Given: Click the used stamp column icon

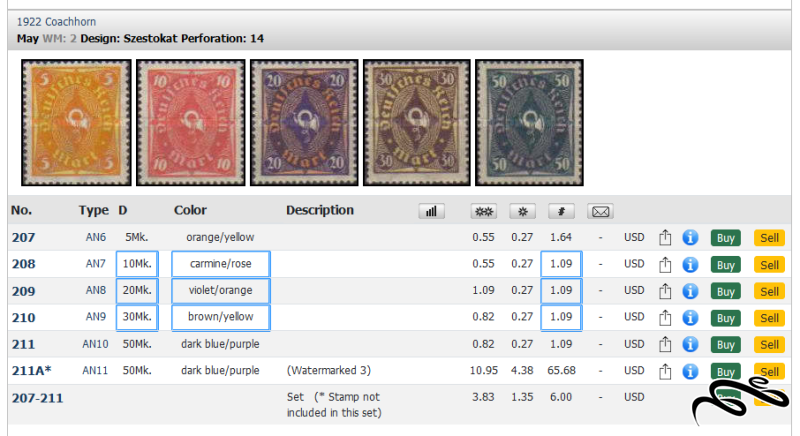Looking at the screenshot, I should [561, 211].
